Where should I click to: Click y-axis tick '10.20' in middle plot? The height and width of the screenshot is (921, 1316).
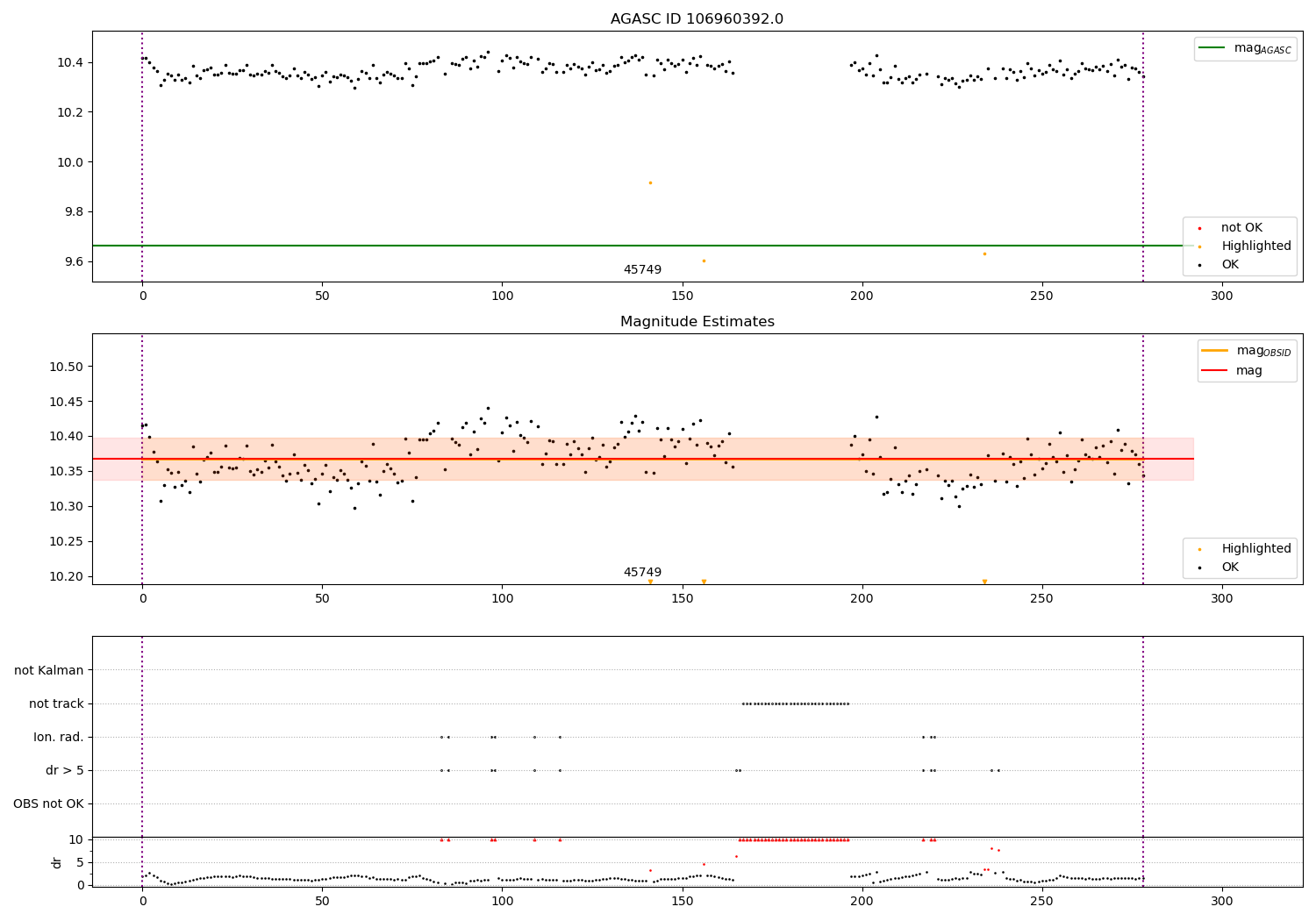coord(67,577)
